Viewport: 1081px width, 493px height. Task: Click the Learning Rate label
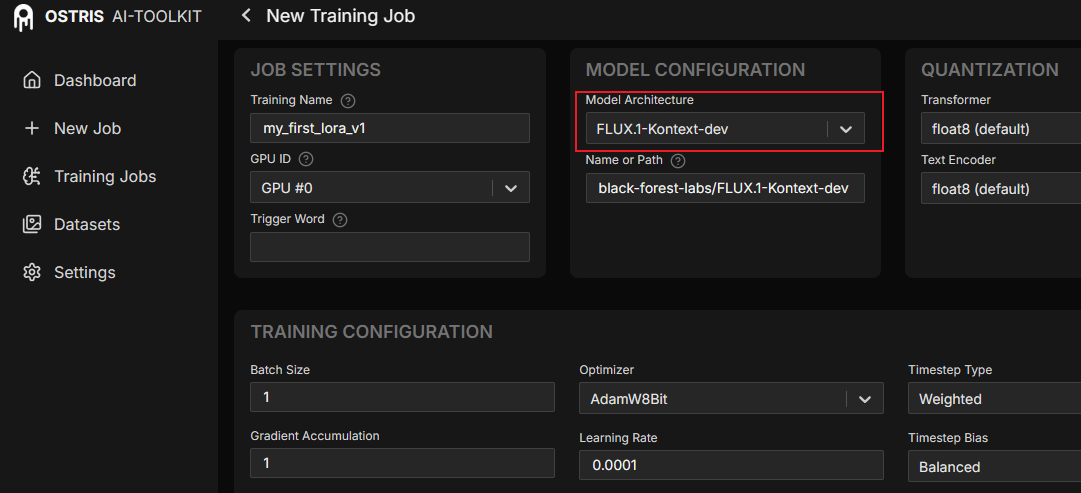click(618, 438)
